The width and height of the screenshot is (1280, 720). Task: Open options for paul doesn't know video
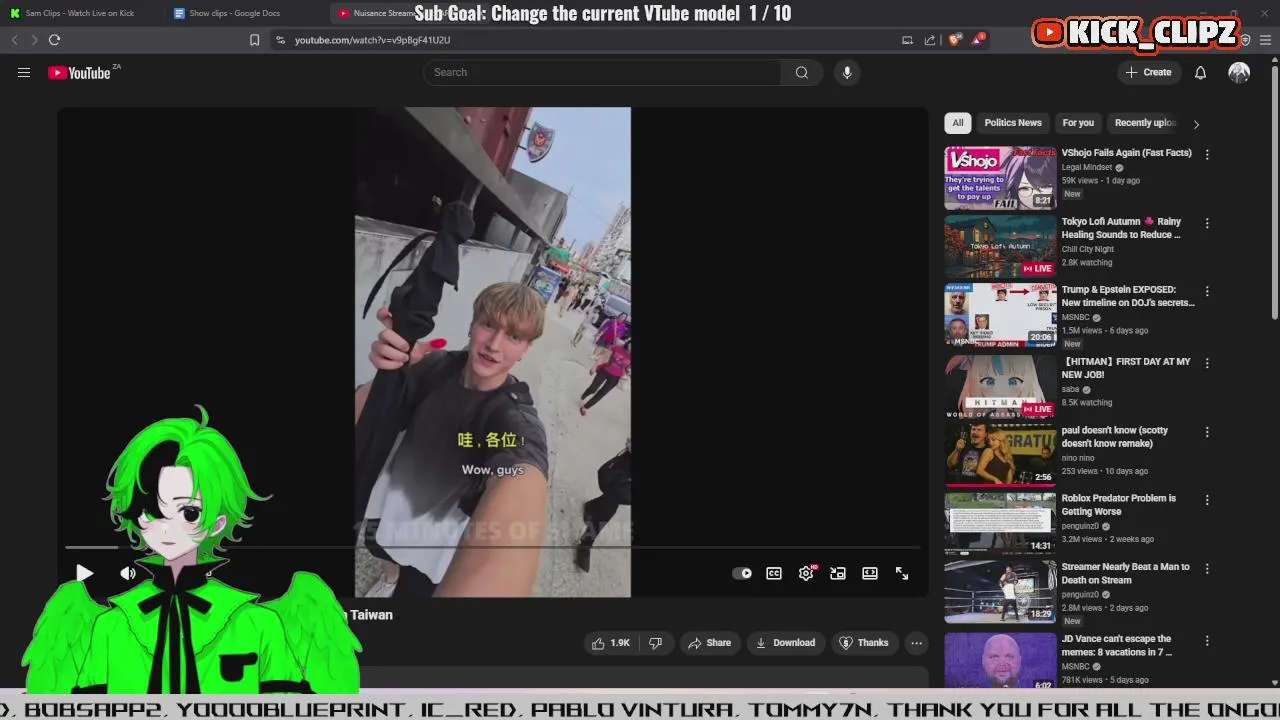click(1207, 432)
